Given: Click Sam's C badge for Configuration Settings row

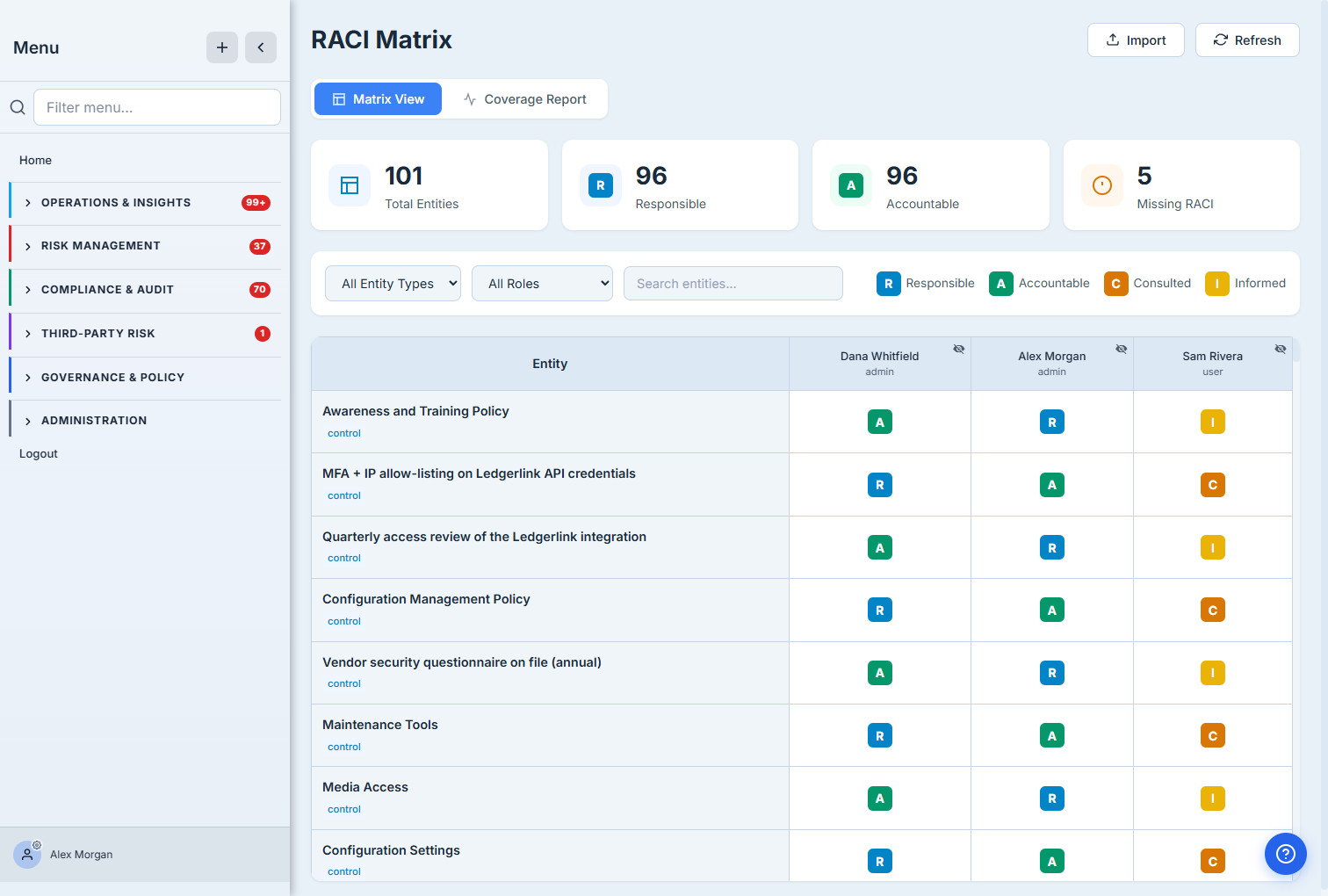Looking at the screenshot, I should coord(1213,862).
